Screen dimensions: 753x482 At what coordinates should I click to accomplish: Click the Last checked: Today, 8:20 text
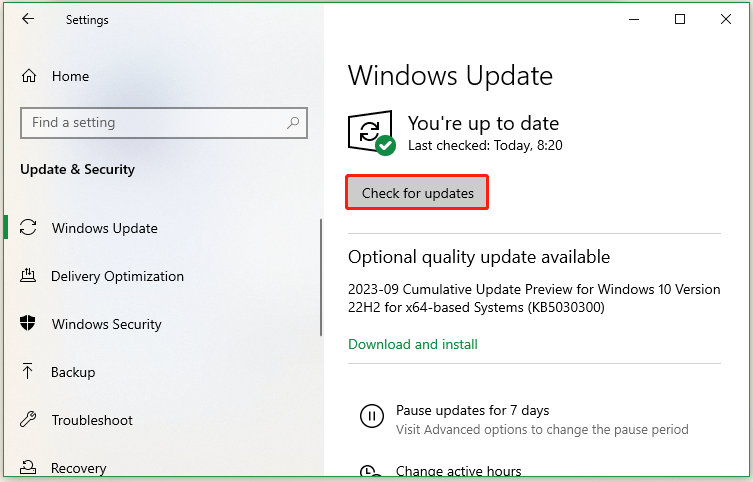(485, 145)
